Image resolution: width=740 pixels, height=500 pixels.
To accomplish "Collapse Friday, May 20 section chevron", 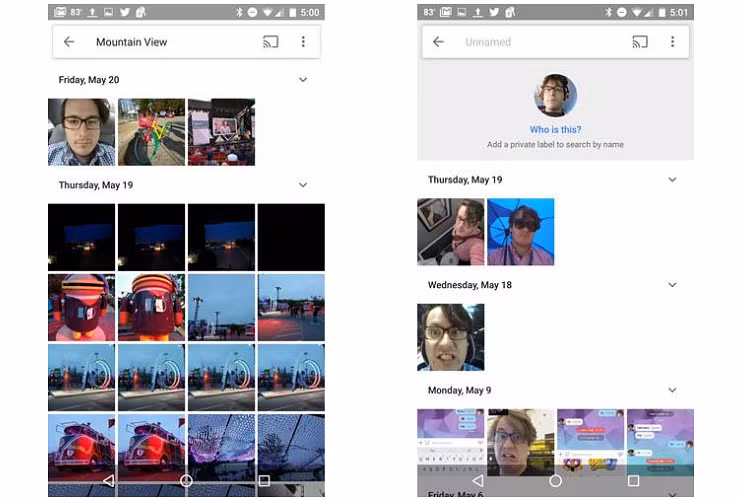I will (303, 80).
